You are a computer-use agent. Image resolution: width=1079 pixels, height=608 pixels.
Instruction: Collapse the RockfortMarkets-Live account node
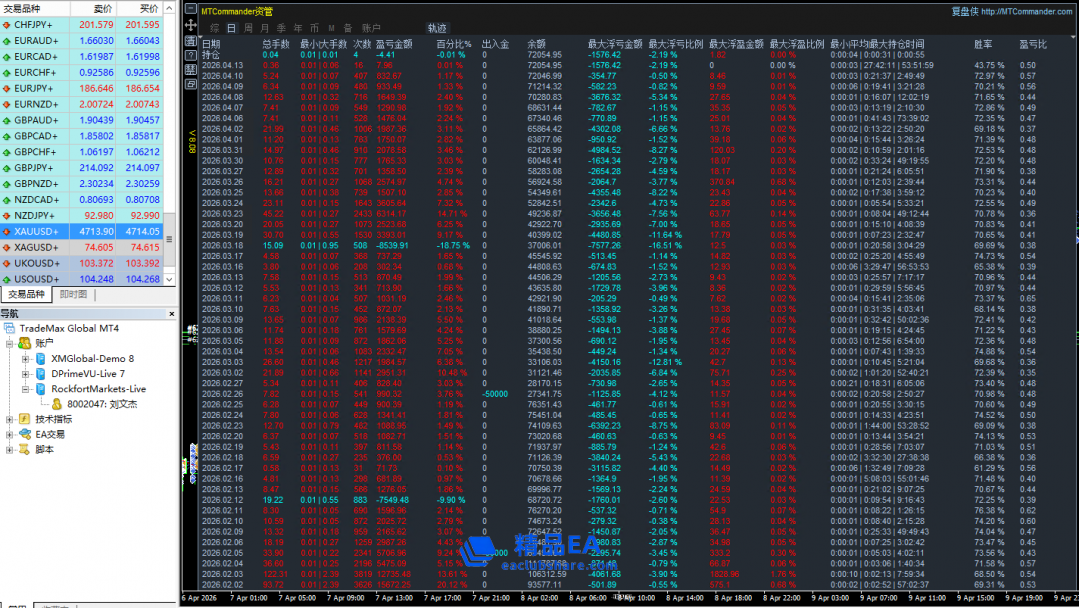coord(27,389)
